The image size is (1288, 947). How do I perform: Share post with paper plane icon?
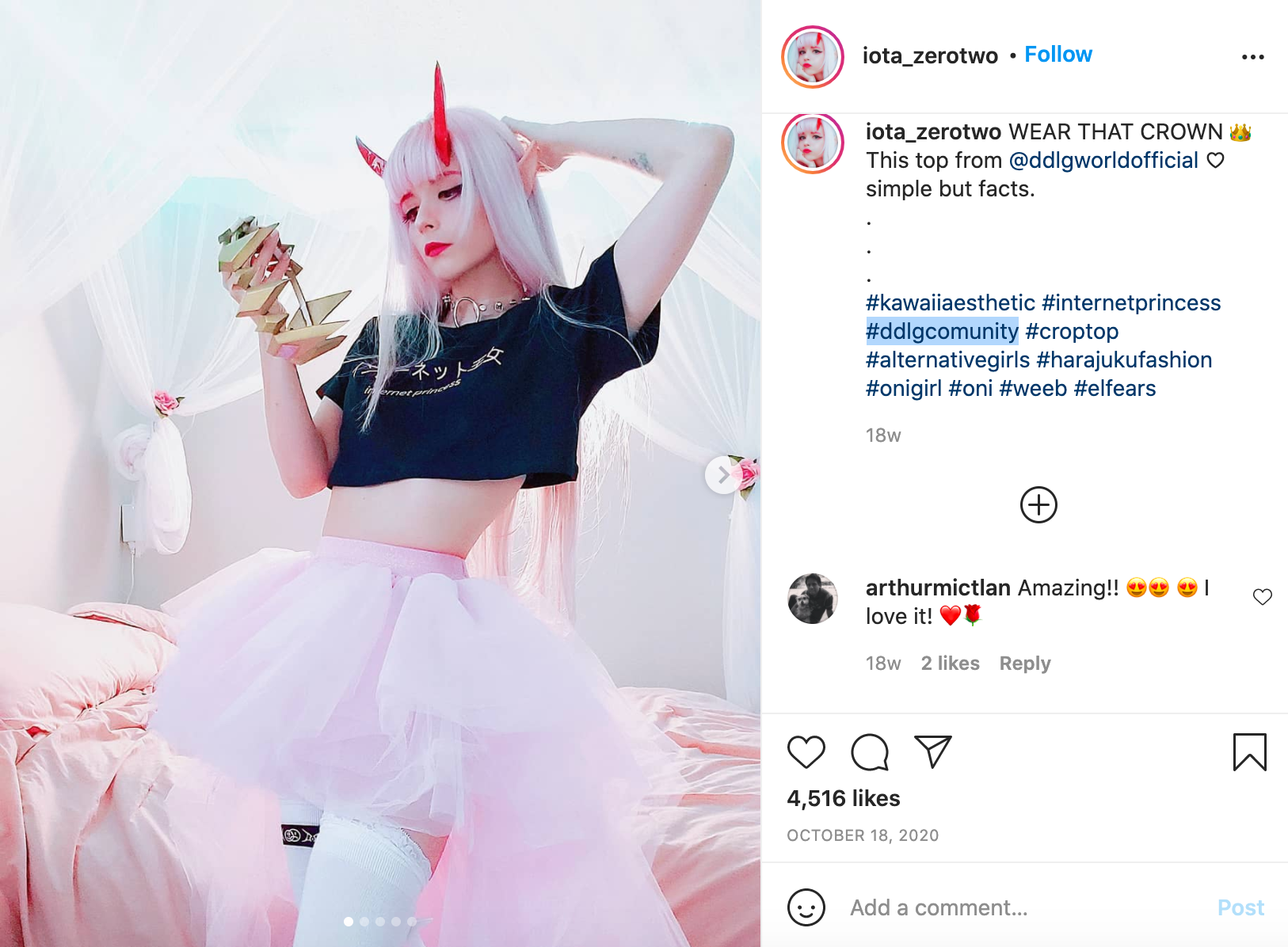pyautogui.click(x=932, y=751)
